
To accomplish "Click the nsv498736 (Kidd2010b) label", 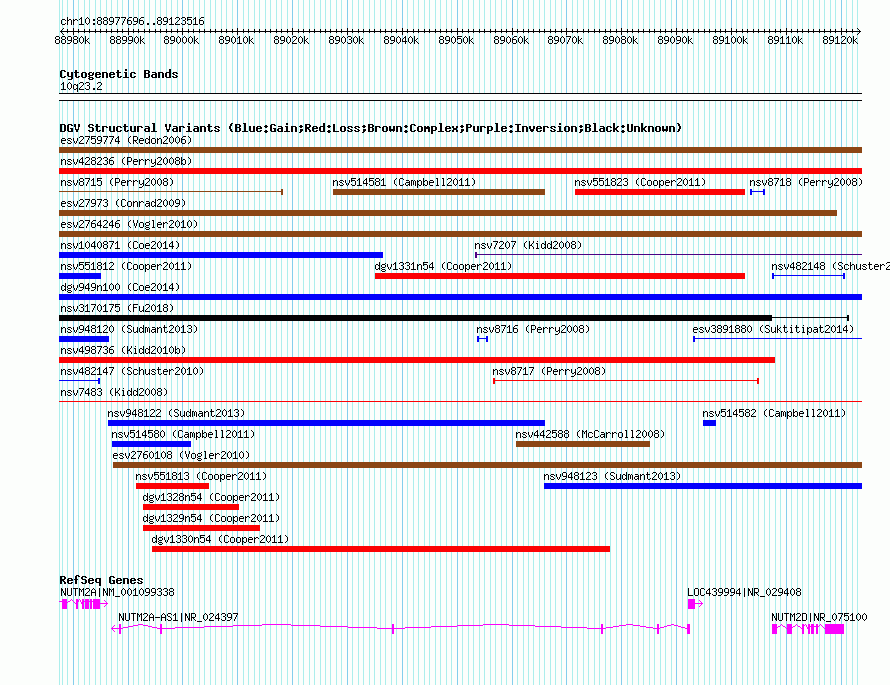I will pyautogui.click(x=123, y=350).
